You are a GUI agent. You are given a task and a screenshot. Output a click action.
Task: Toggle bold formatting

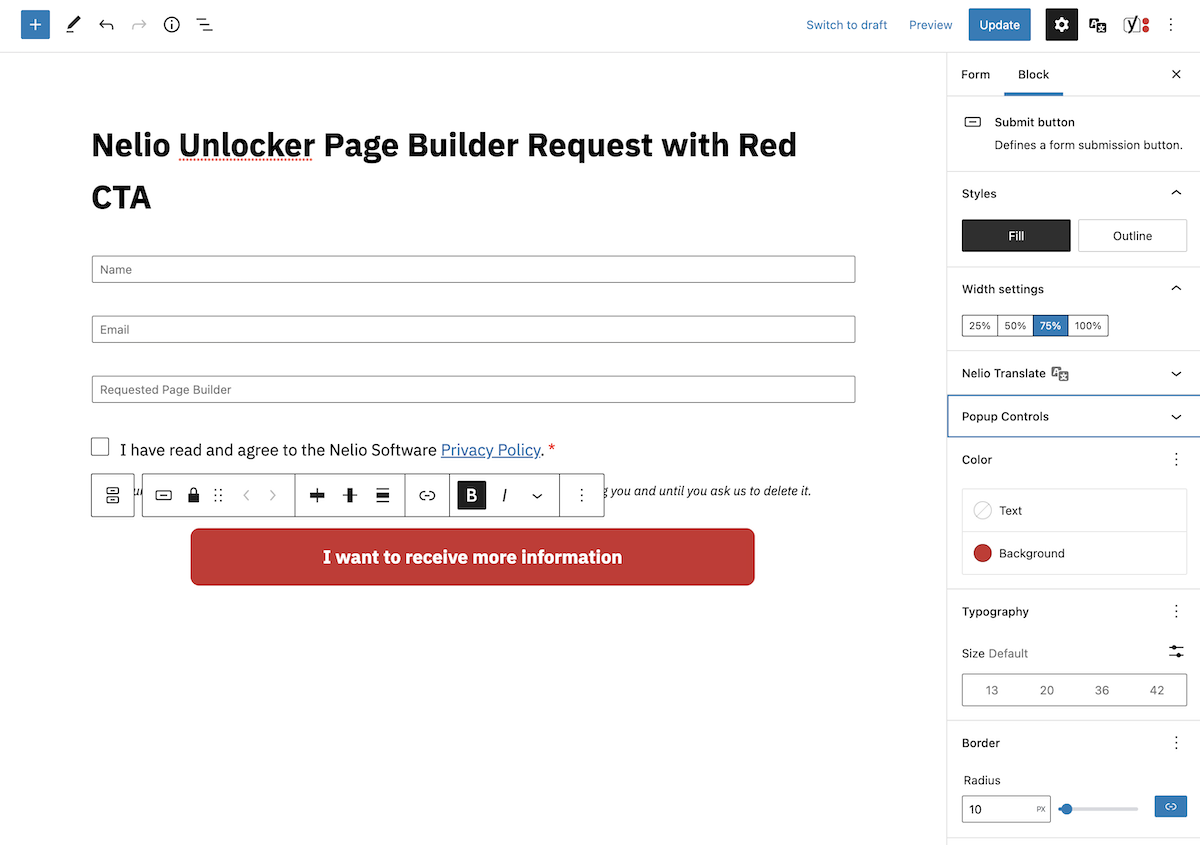tap(472, 495)
